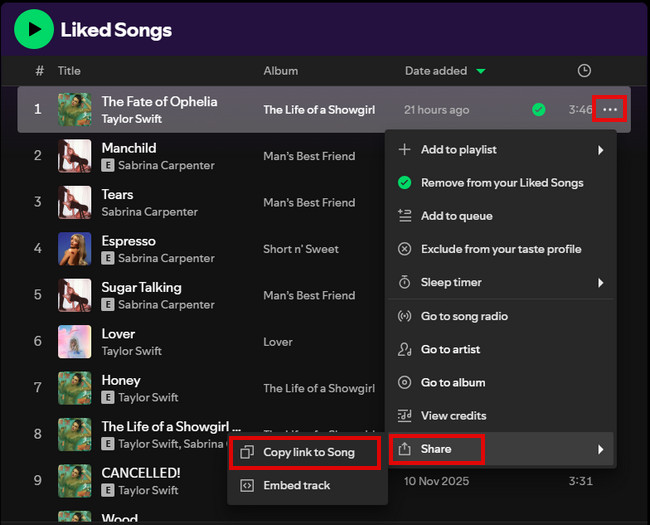The width and height of the screenshot is (650, 525).
Task: Expand the Sleep timer submenu arrow
Action: (600, 283)
